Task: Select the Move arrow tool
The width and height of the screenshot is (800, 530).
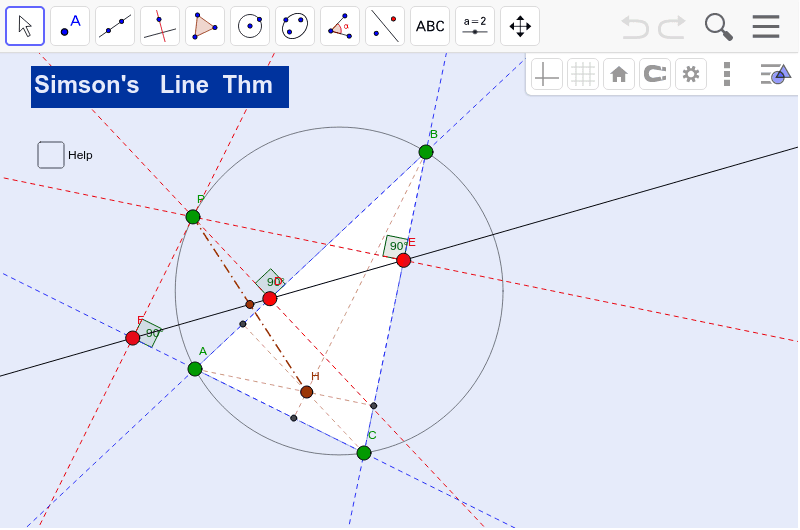Action: (25, 26)
